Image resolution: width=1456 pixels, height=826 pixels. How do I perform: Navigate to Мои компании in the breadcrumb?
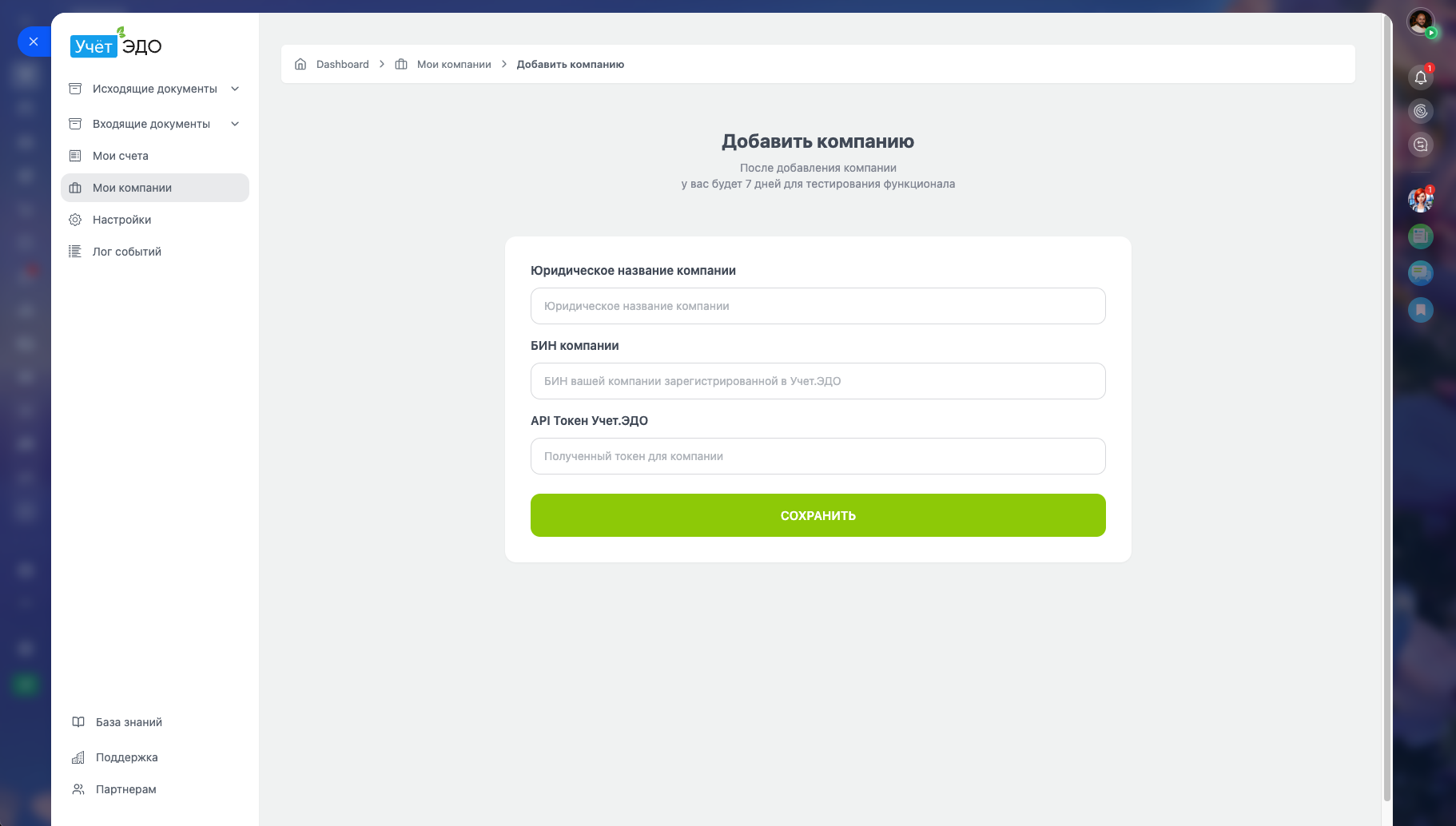pyautogui.click(x=454, y=64)
